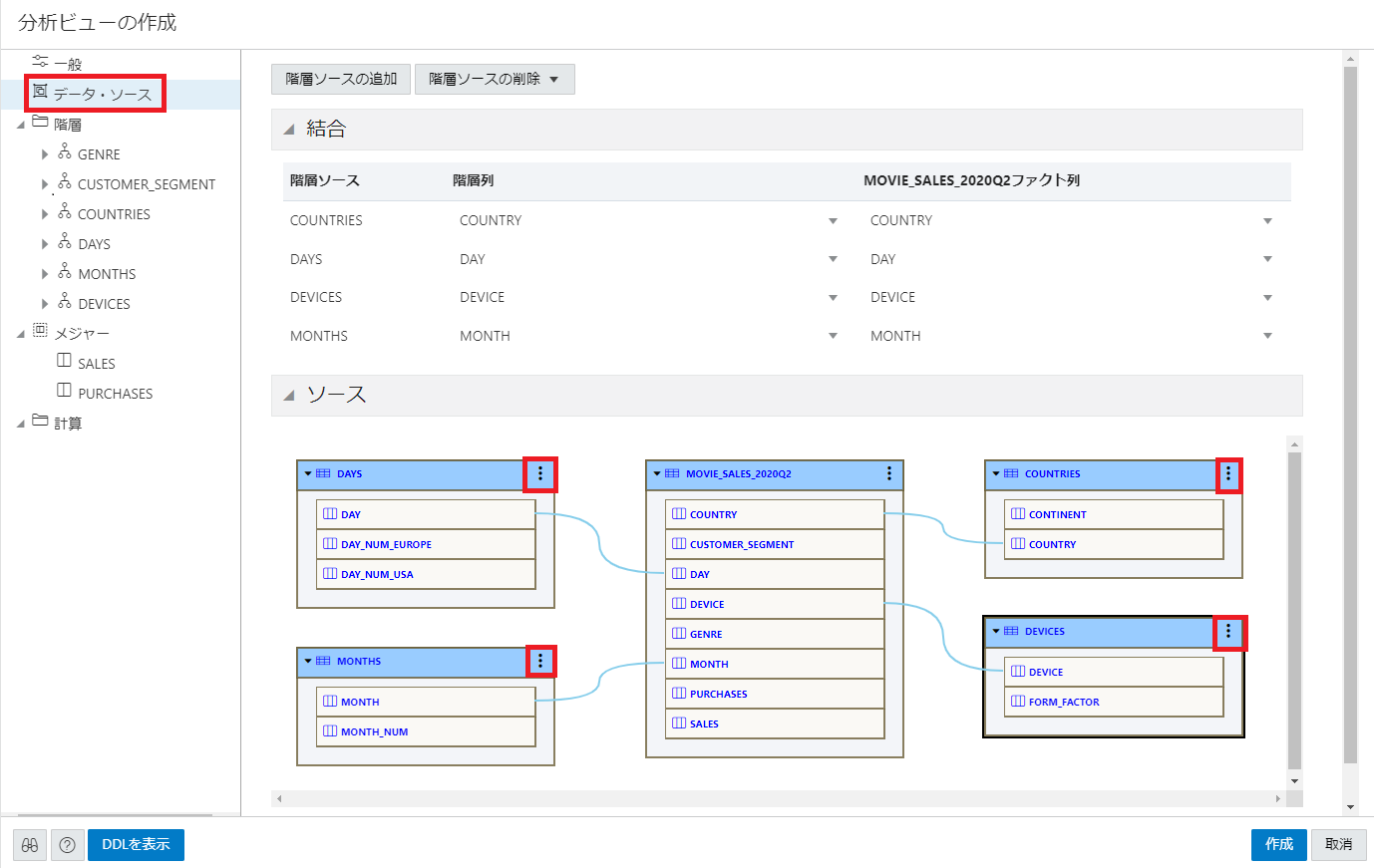This screenshot has width=1374, height=868.
Task: Open the COUNTRY hierarchy column dropdown
Action: pos(833,221)
